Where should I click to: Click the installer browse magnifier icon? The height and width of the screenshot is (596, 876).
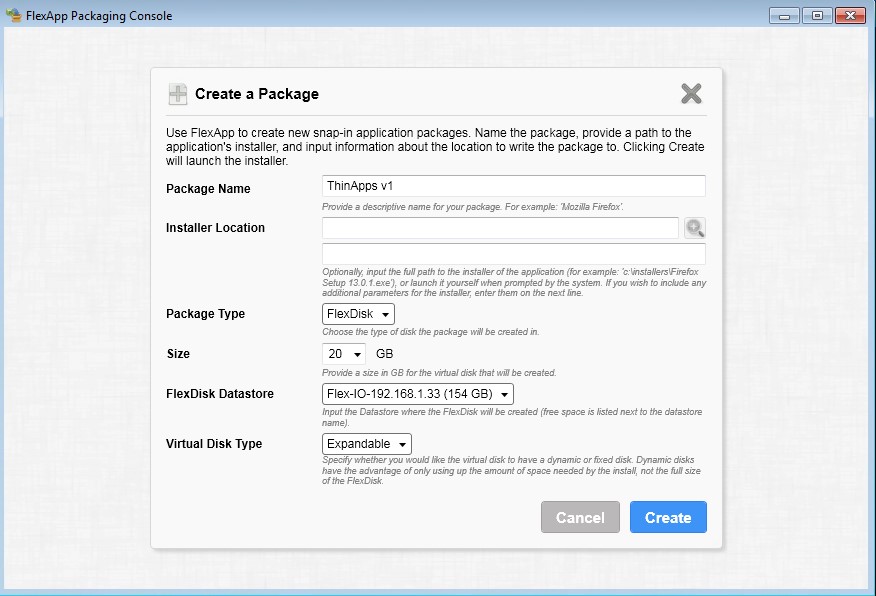695,228
